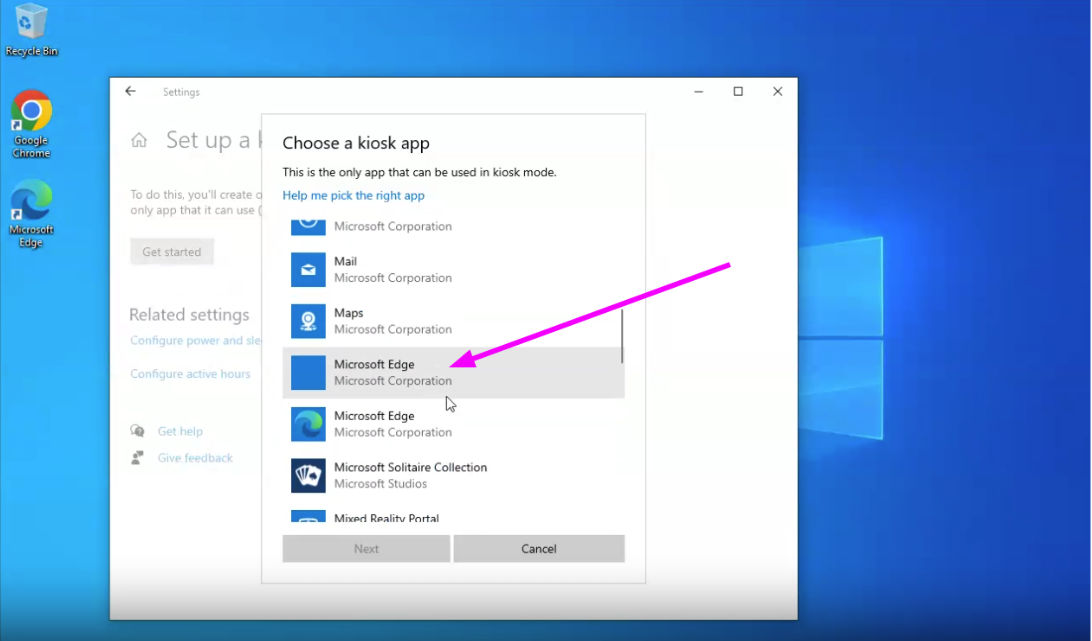Pick the Mixed Reality Portal entry
The image size is (1092, 641).
[386, 517]
